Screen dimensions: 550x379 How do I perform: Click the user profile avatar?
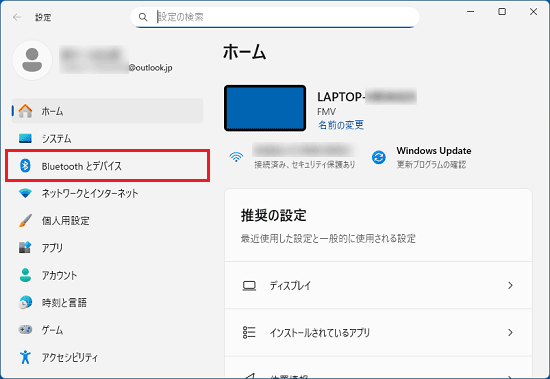[32, 60]
